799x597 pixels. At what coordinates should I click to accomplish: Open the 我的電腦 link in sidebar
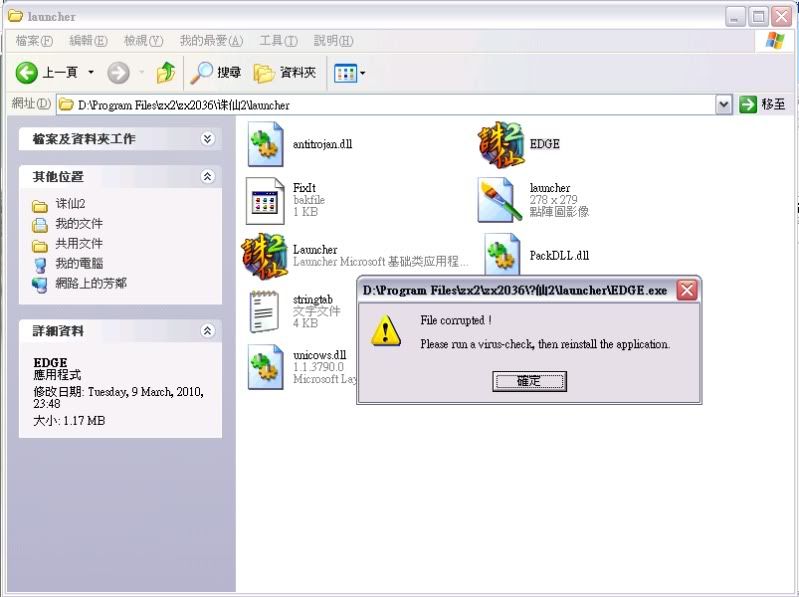pyautogui.click(x=78, y=264)
